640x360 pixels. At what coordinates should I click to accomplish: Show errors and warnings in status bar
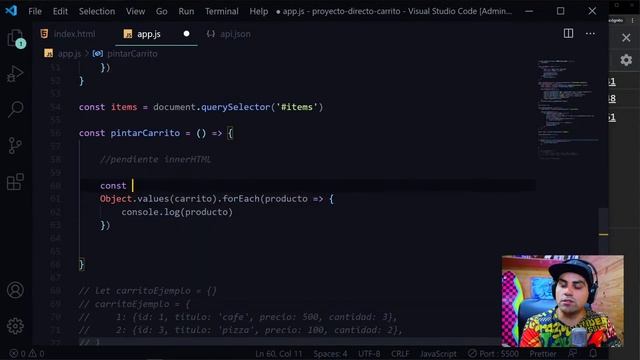tap(27, 353)
